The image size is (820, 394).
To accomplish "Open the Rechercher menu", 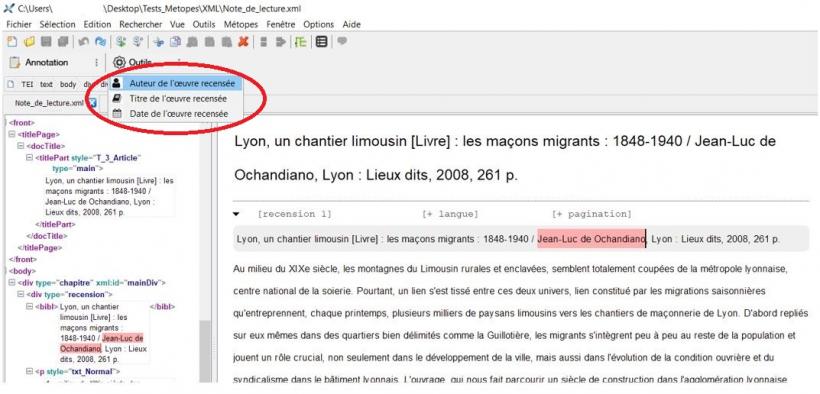I will 141,25.
